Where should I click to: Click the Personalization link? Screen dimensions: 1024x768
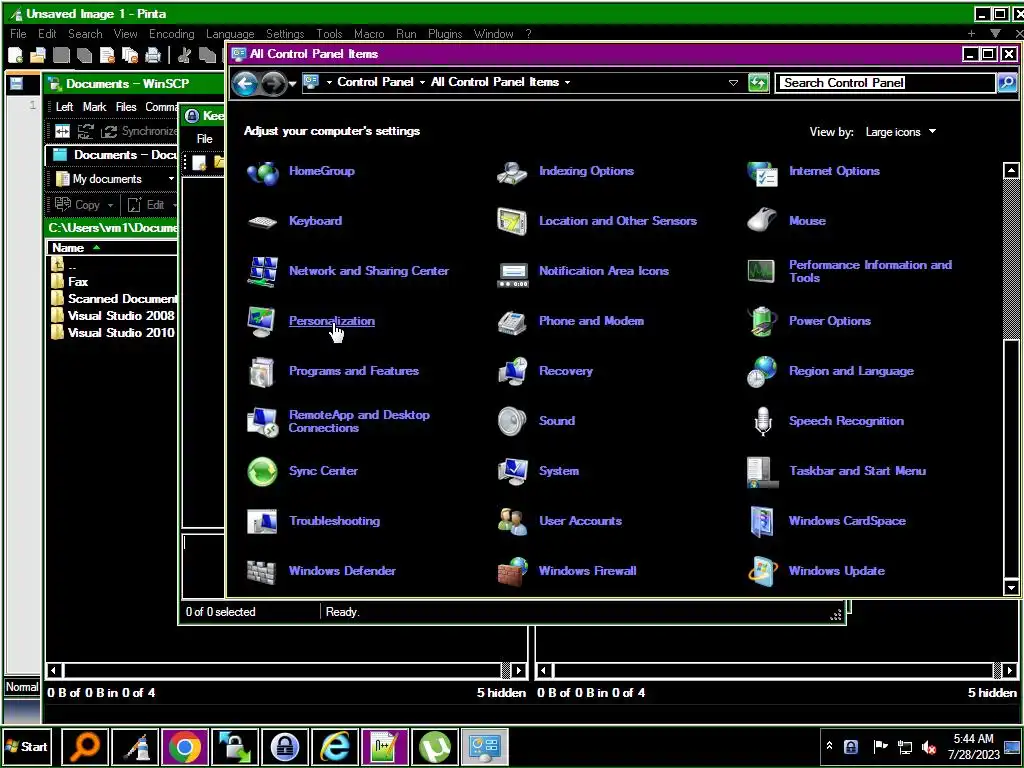[x=332, y=321]
